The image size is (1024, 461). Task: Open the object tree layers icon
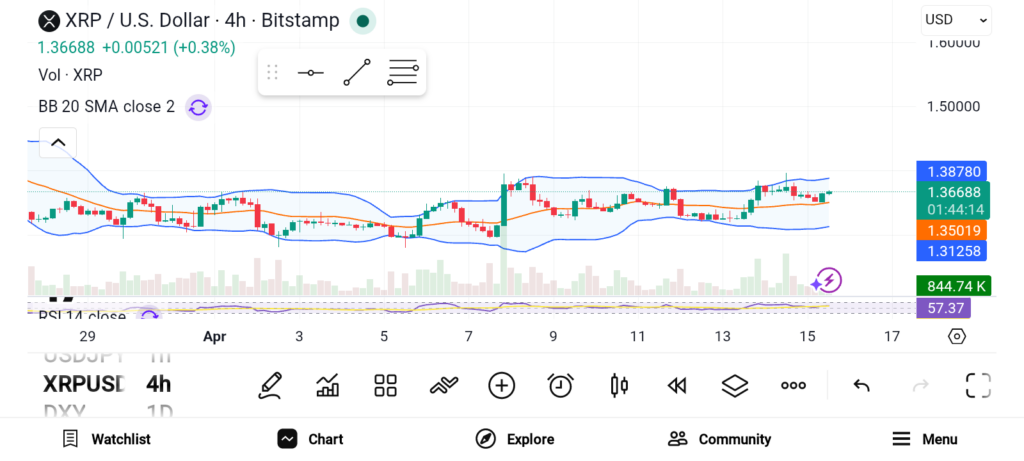pos(735,385)
